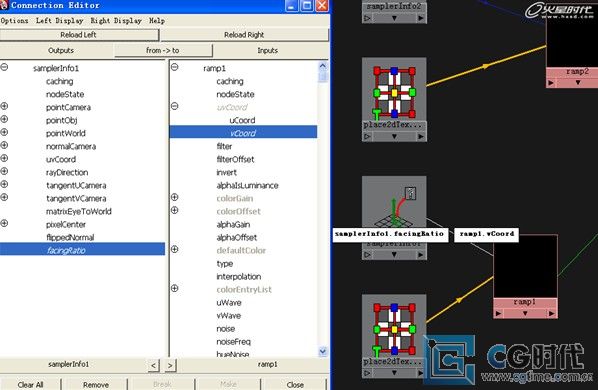Close the Connection Editor with Close button
598x390 pixels.
click(295, 385)
